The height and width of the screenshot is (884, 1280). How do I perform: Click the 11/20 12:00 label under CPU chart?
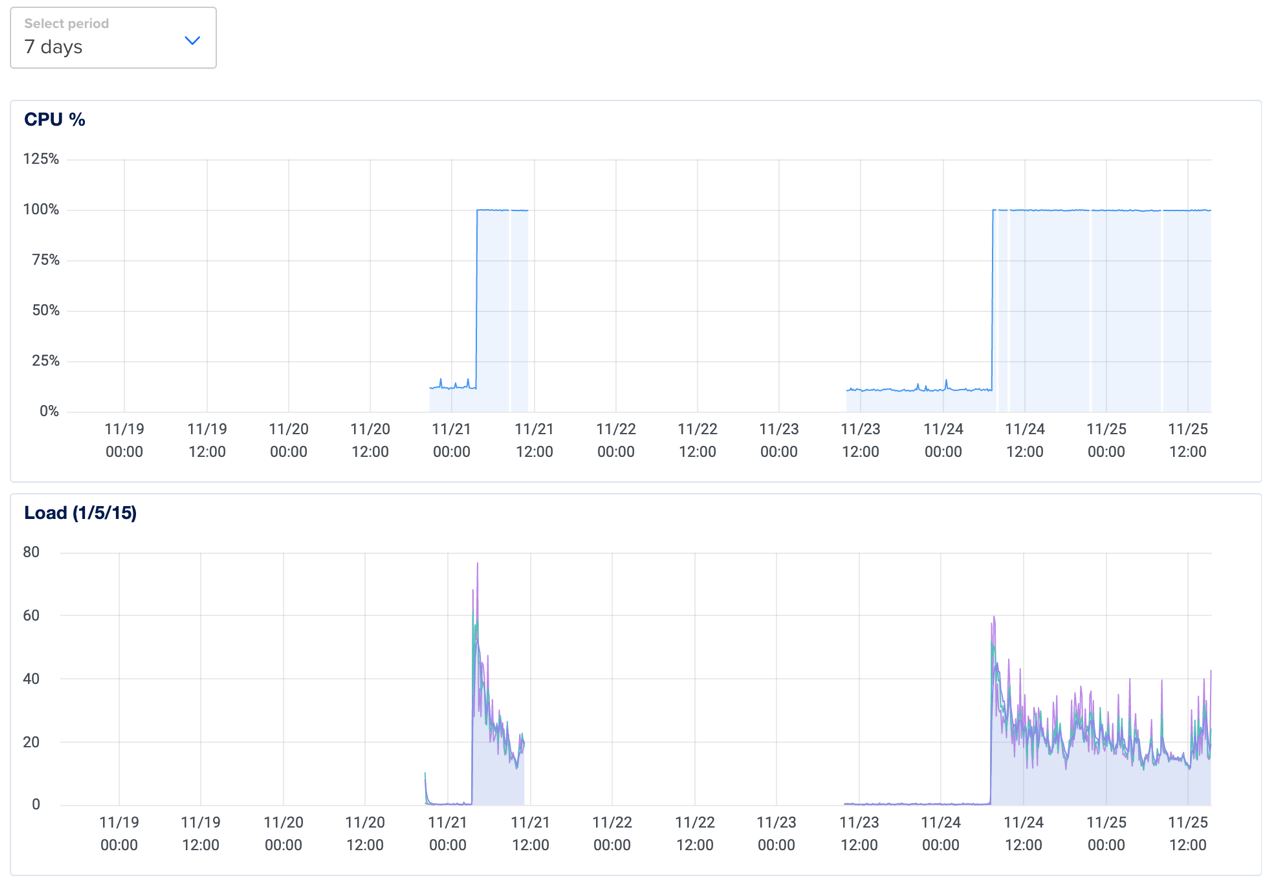[370, 440]
